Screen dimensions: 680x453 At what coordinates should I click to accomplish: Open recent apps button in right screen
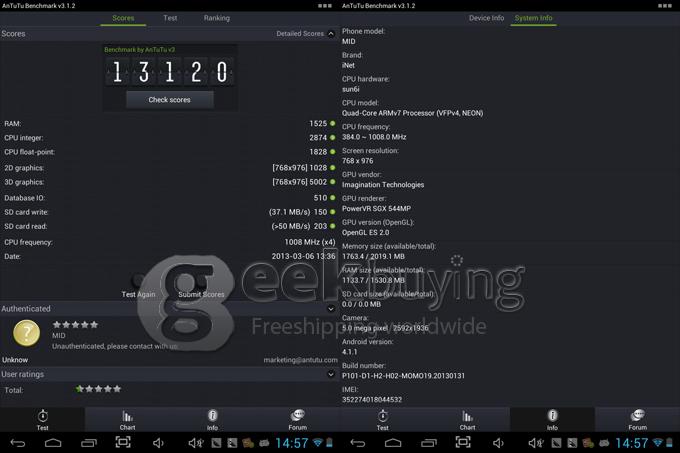coord(429,443)
